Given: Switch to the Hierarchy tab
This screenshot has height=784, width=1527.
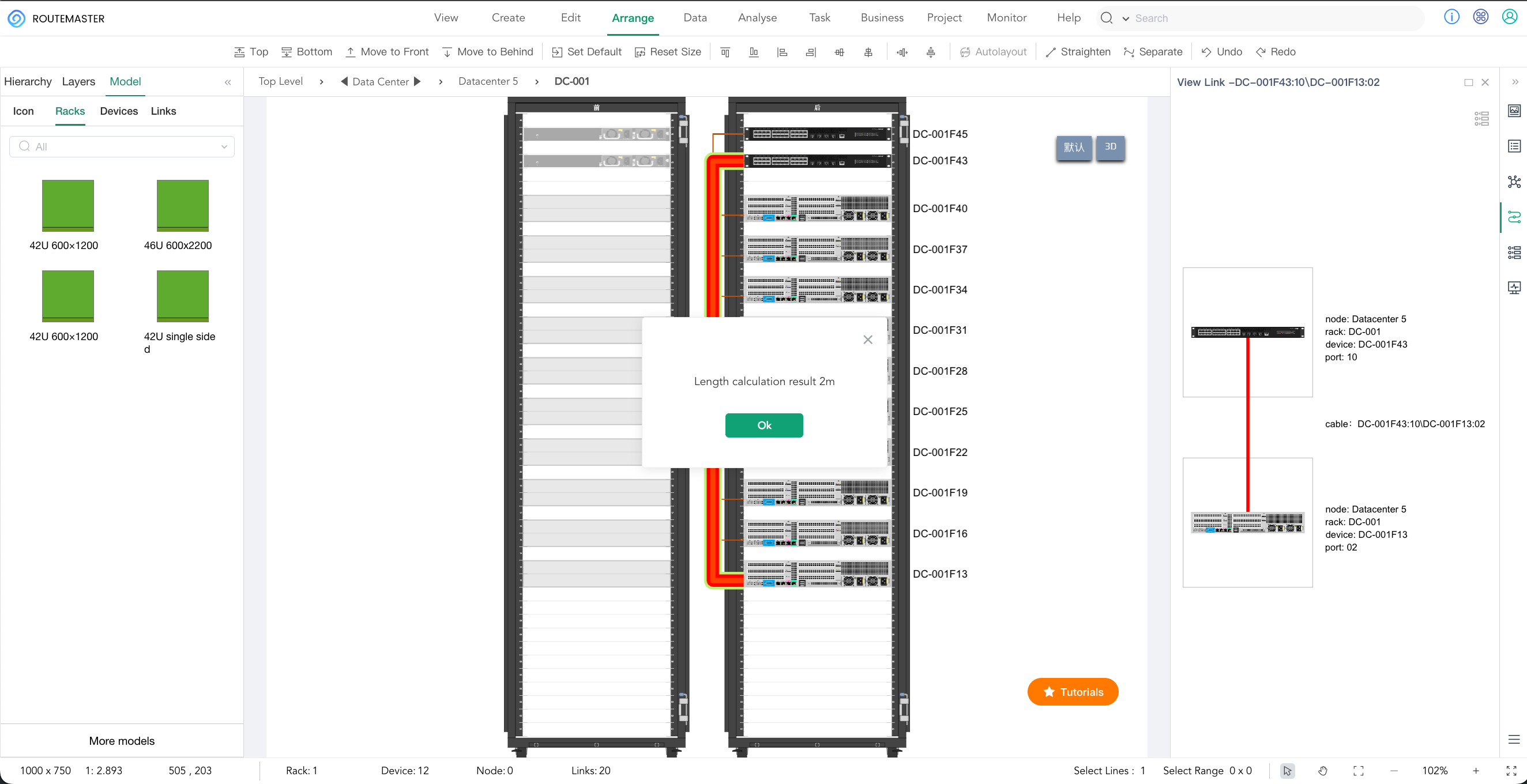Looking at the screenshot, I should [x=28, y=81].
